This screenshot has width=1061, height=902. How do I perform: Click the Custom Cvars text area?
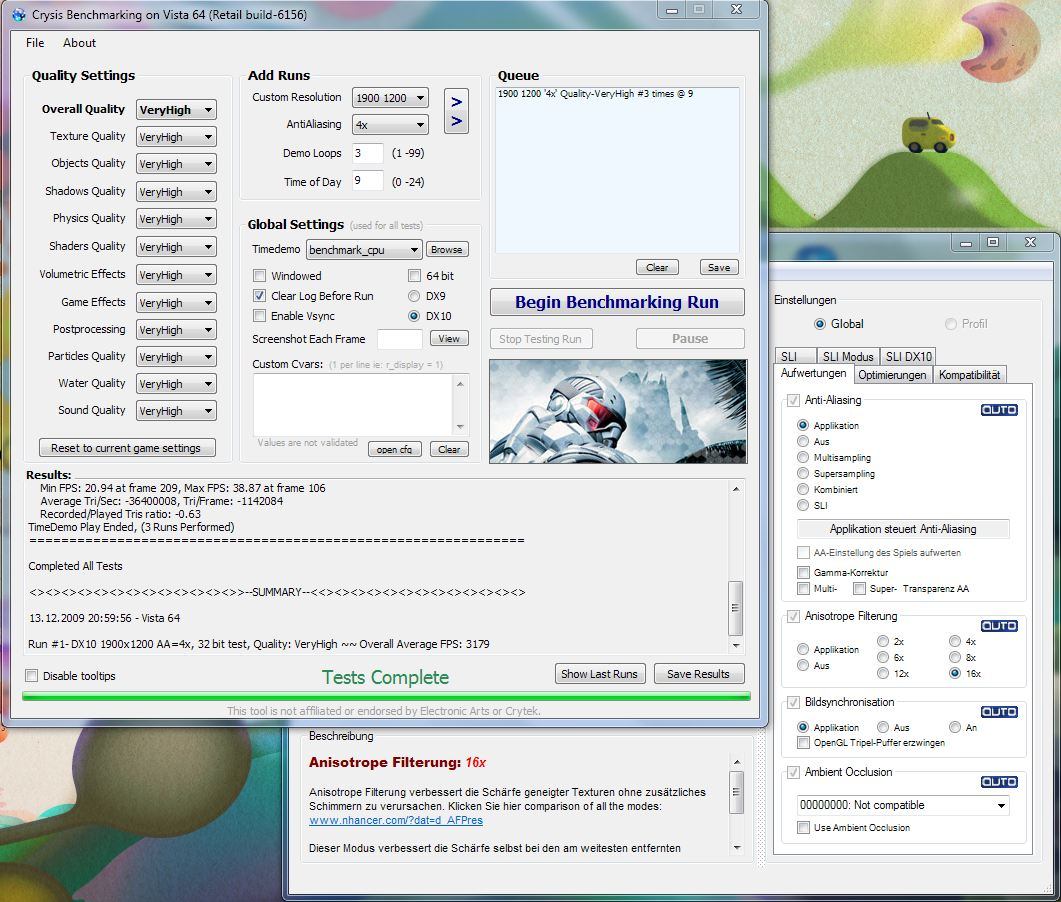click(353, 405)
